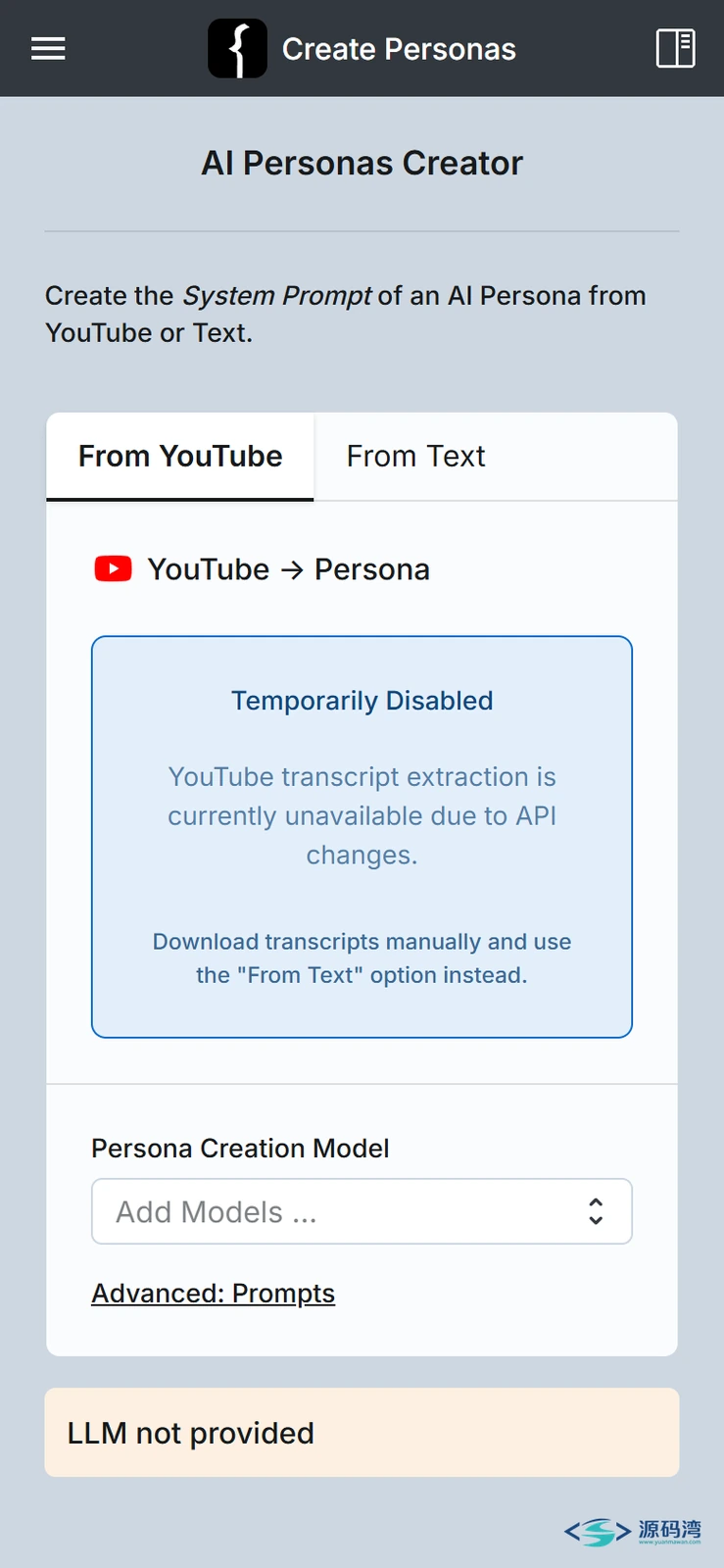The width and height of the screenshot is (724, 1568).
Task: Switch to the From YouTube tab
Action: point(180,457)
